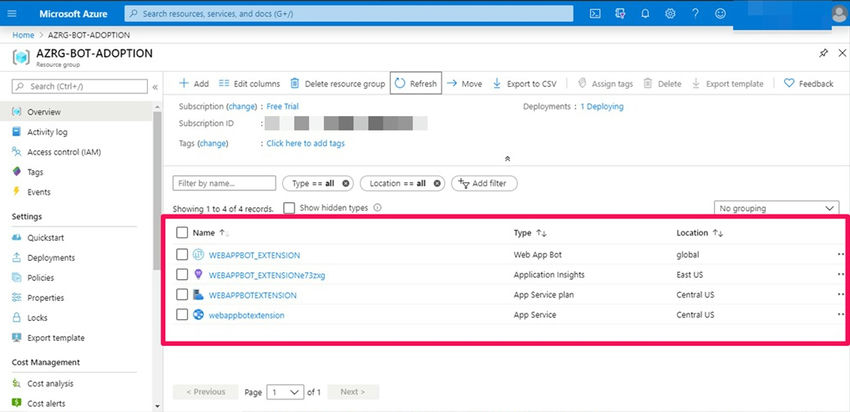Open more options for the App Service row

point(841,314)
